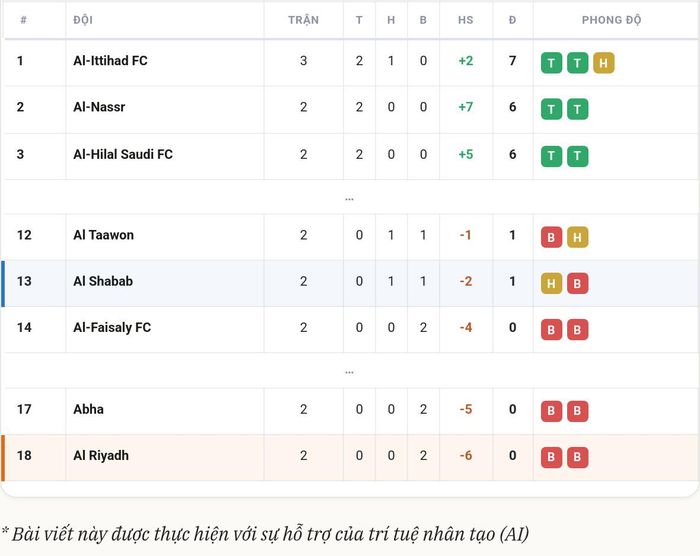Open the Al Shabab team link
This screenshot has width=700, height=556.
pos(103,281)
